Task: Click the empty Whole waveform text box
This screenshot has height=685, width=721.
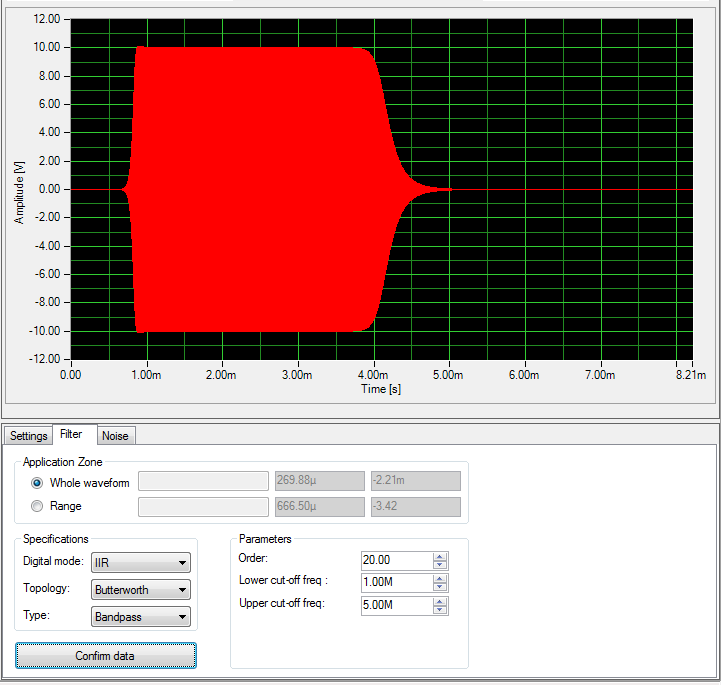Action: [x=203, y=482]
